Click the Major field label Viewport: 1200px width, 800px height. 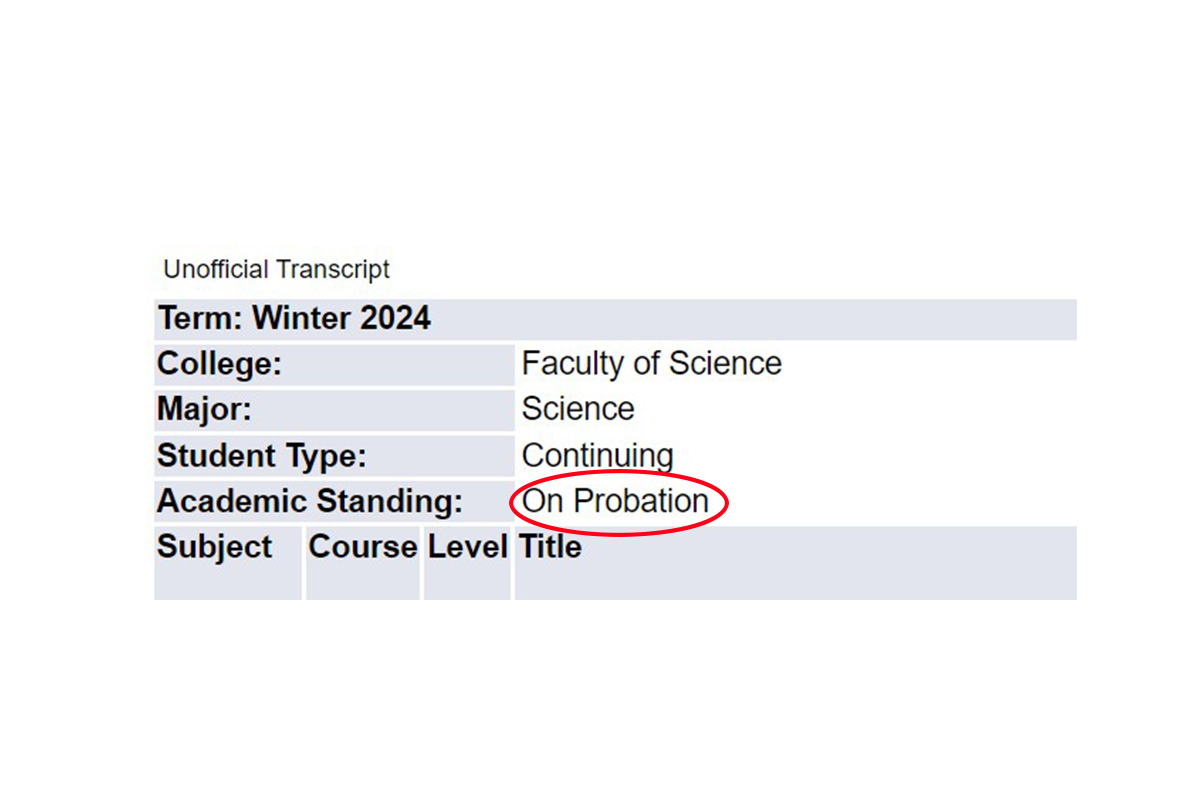204,410
